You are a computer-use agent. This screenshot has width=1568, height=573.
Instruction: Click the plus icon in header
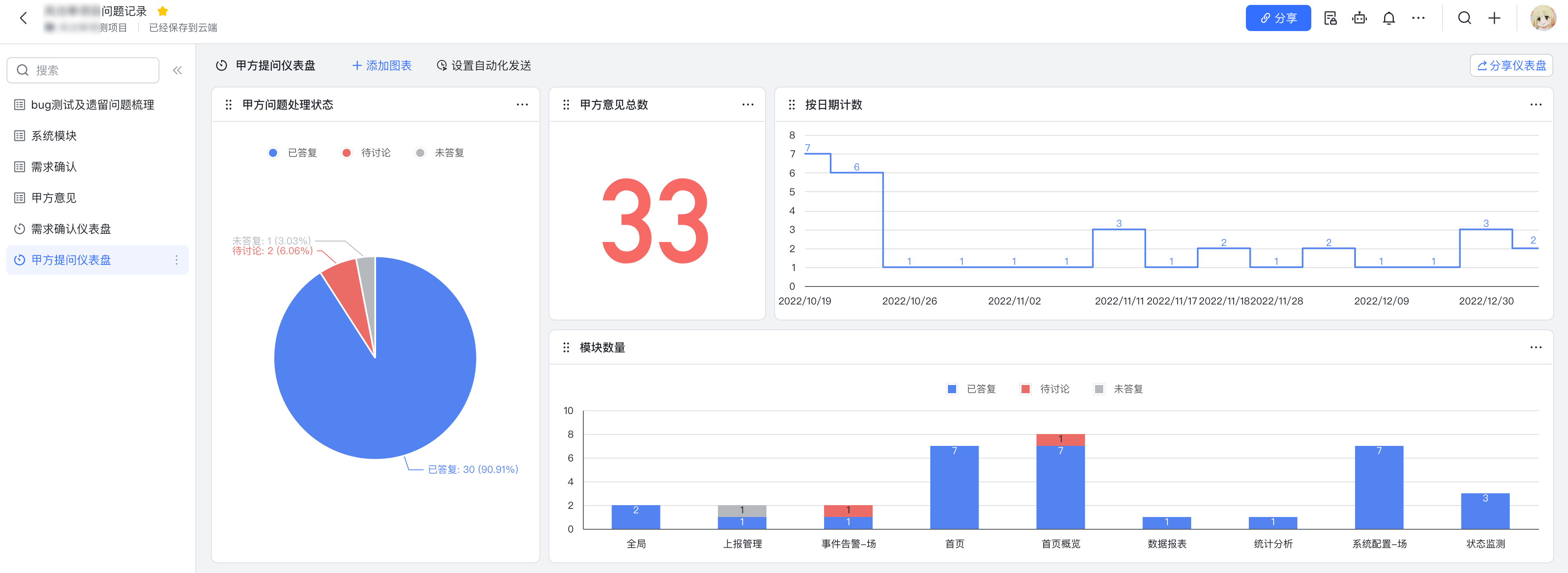1494,18
